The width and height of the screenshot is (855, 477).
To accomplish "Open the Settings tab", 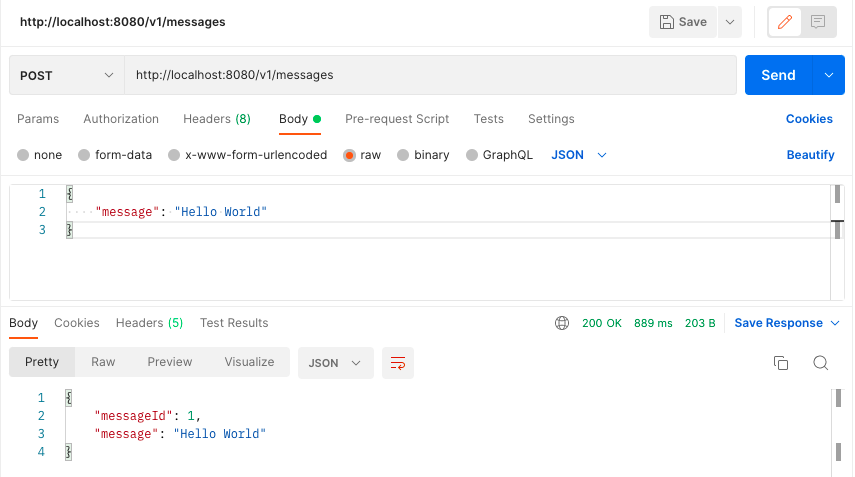I will coord(551,119).
